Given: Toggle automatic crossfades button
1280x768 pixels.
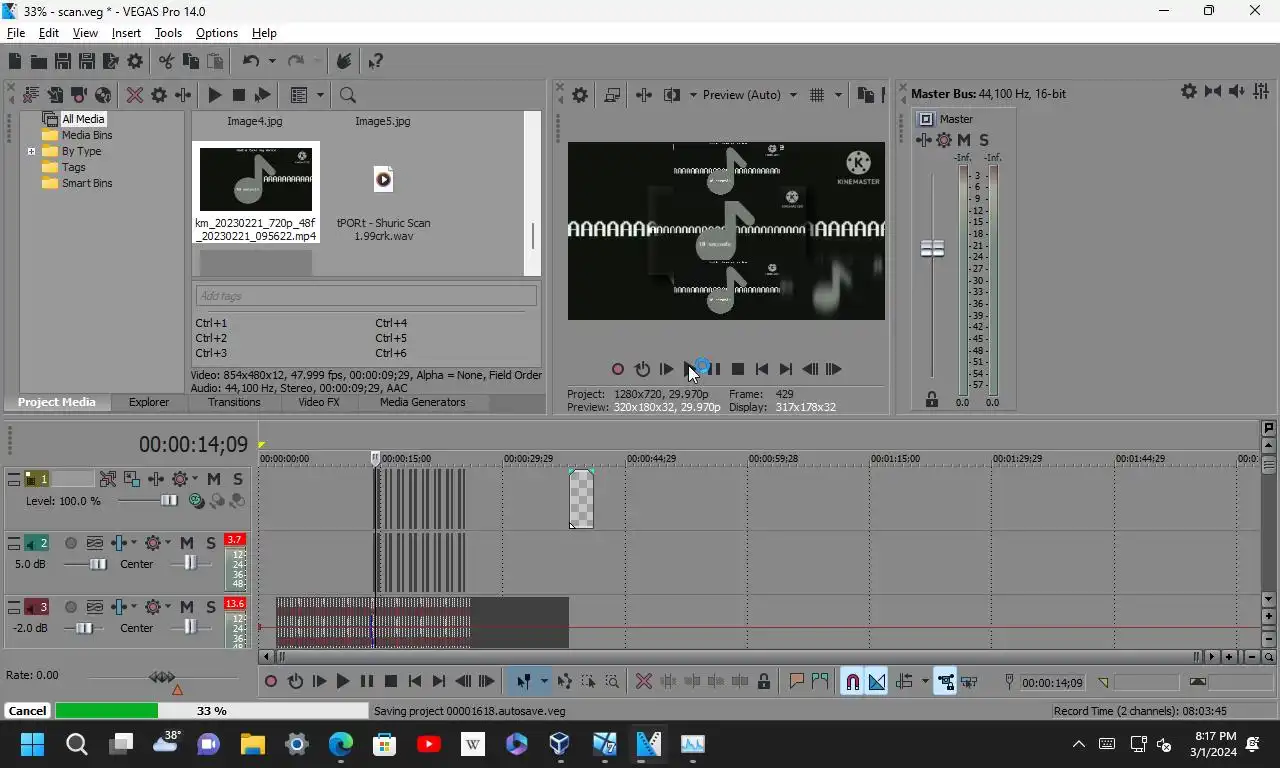Looking at the screenshot, I should click(877, 682).
